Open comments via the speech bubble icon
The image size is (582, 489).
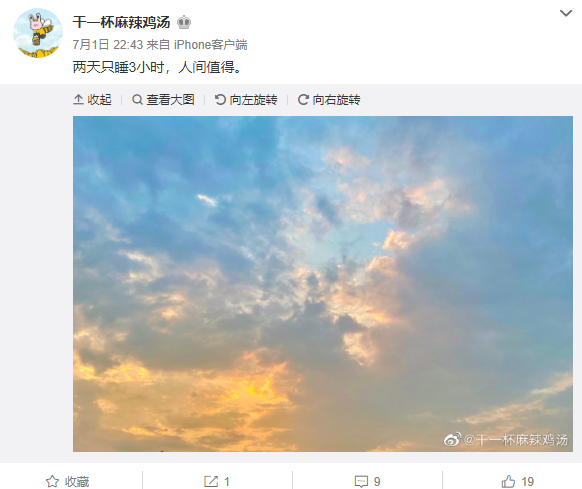pos(361,482)
